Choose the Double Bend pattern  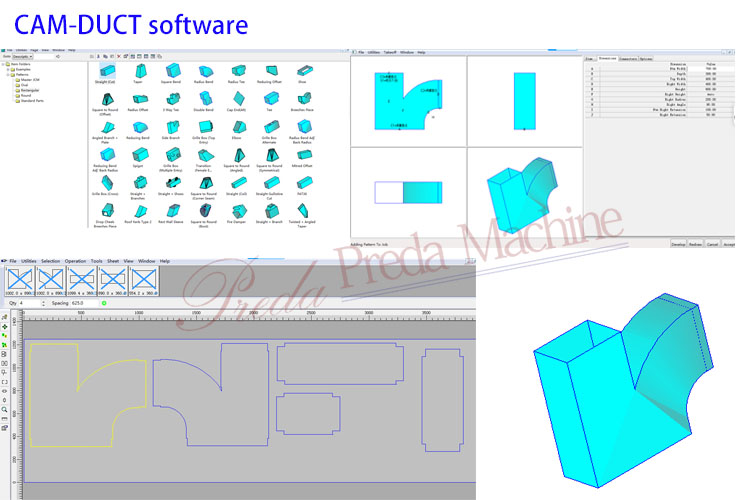(205, 99)
